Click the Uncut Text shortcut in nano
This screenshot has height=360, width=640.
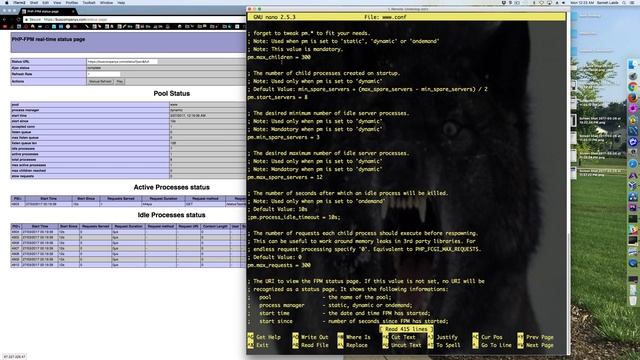pos(402,345)
